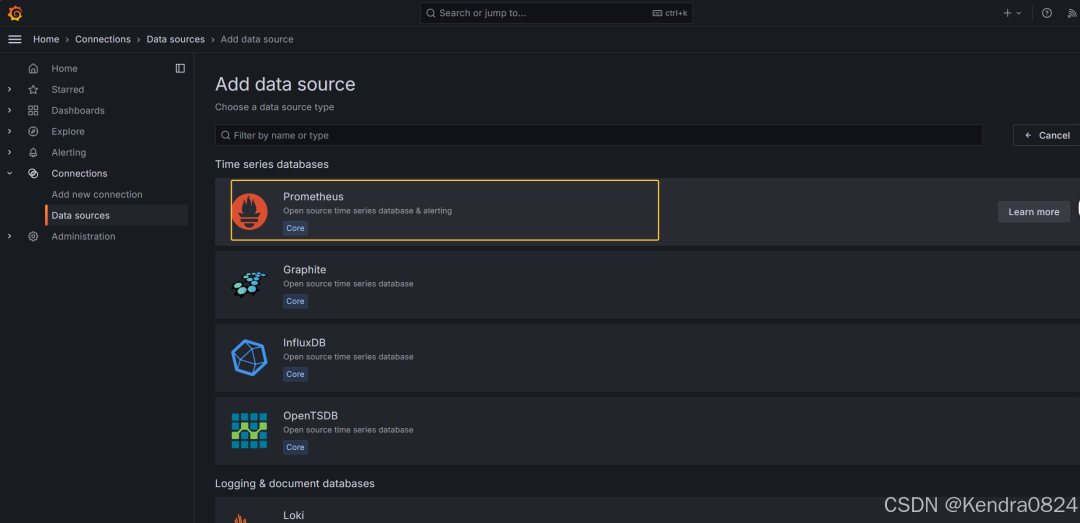Click the Filter by name or type field

point(599,135)
